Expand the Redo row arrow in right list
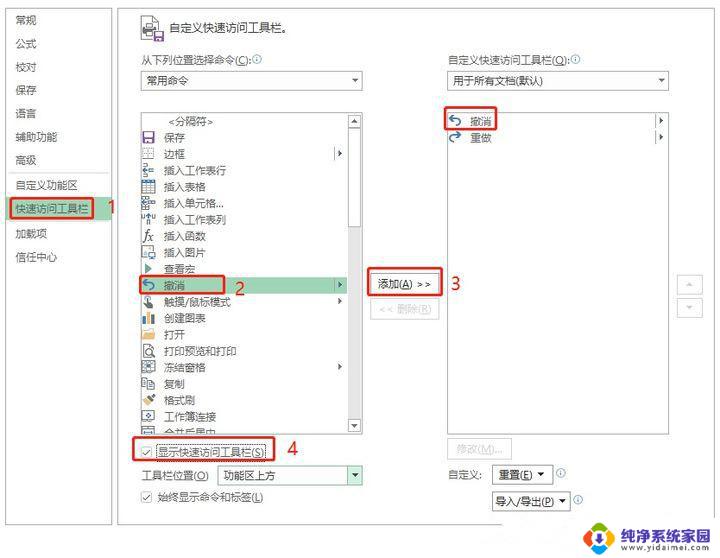The image size is (720, 558). [661, 137]
